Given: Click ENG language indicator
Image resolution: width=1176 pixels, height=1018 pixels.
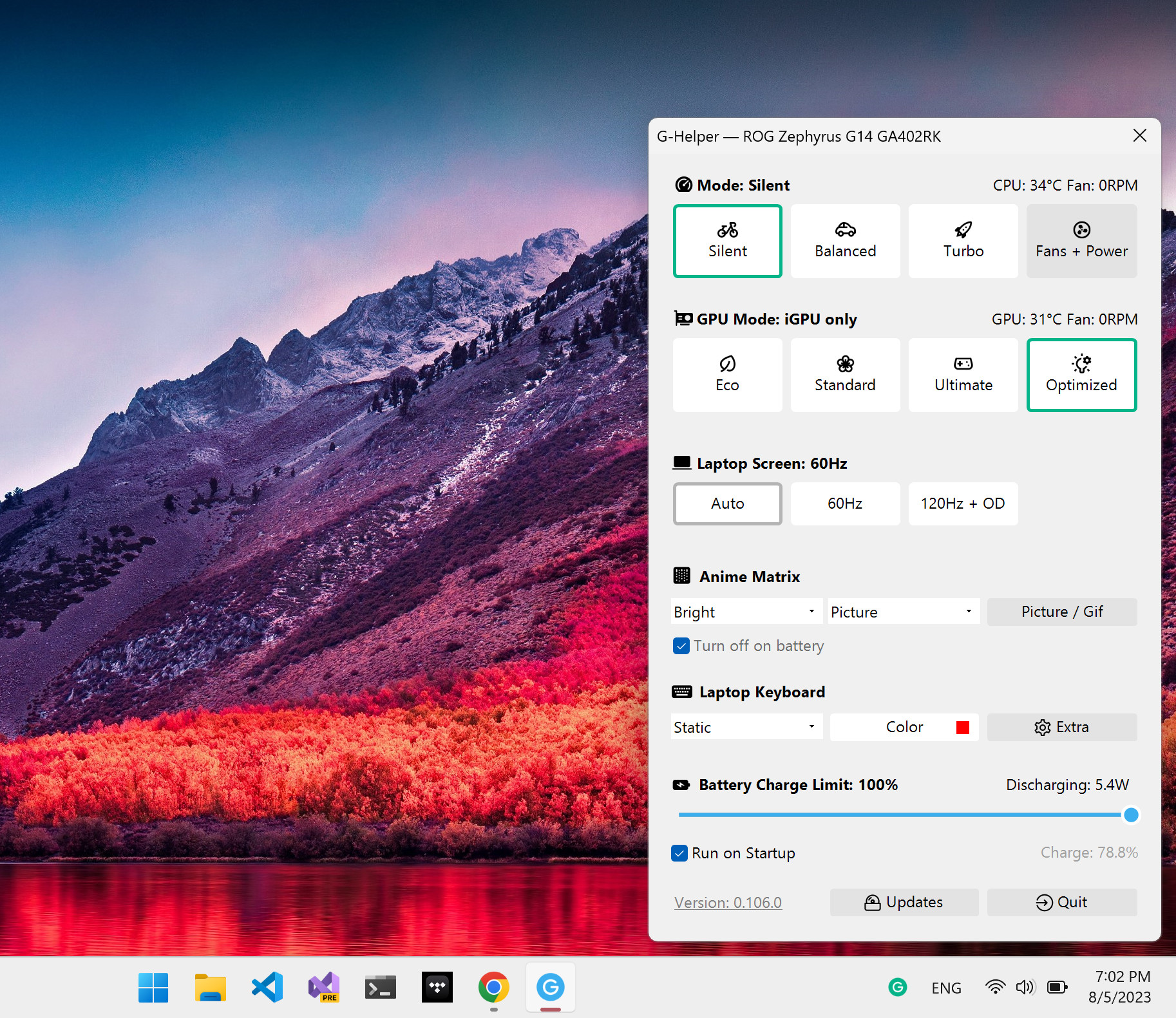Looking at the screenshot, I should [946, 988].
